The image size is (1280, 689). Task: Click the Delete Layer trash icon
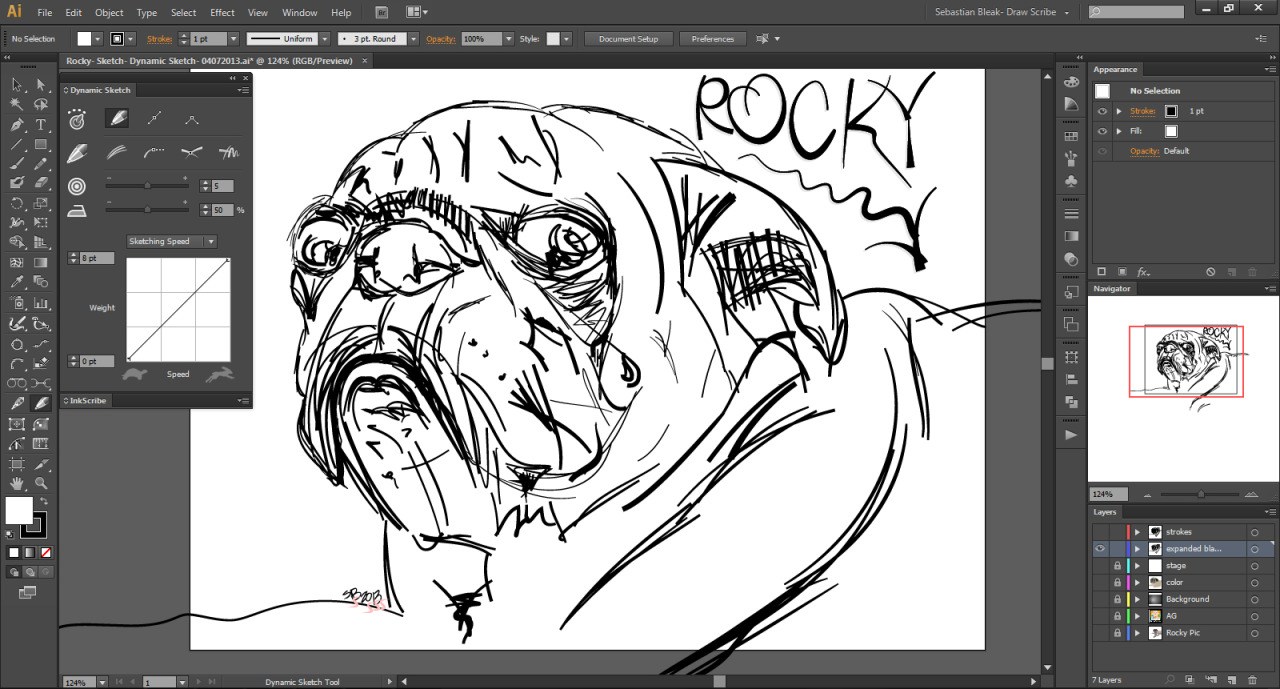pyautogui.click(x=1253, y=680)
